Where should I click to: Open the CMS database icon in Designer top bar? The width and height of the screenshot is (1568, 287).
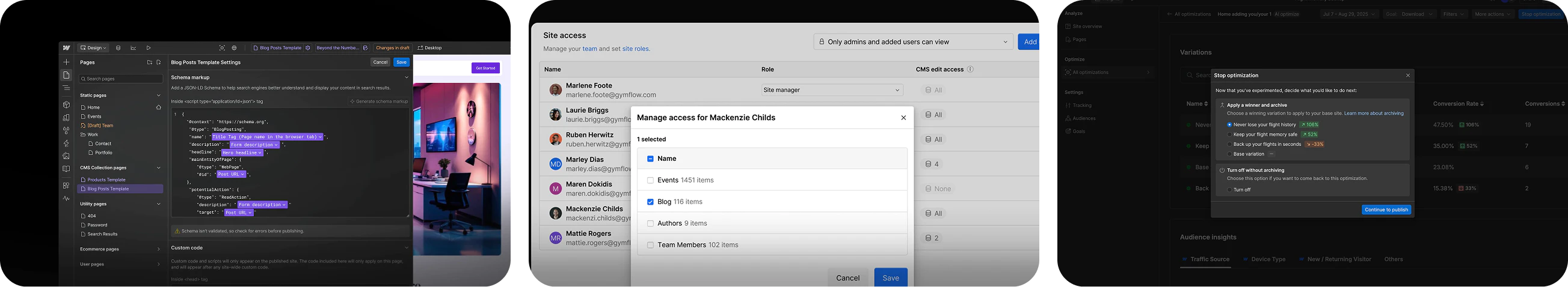(x=118, y=48)
